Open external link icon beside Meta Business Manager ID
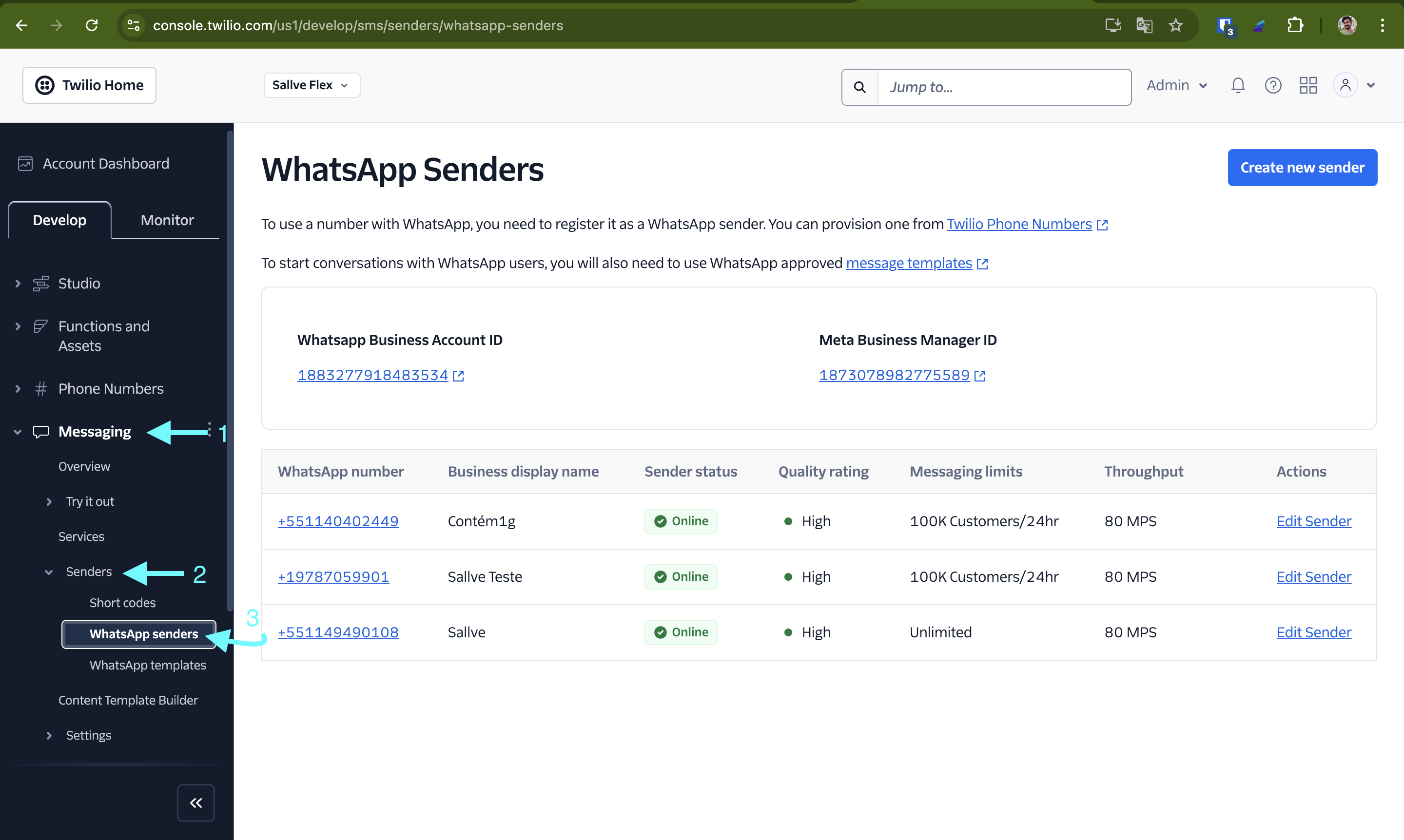Screen dimensions: 1404x840 click(x=980, y=376)
